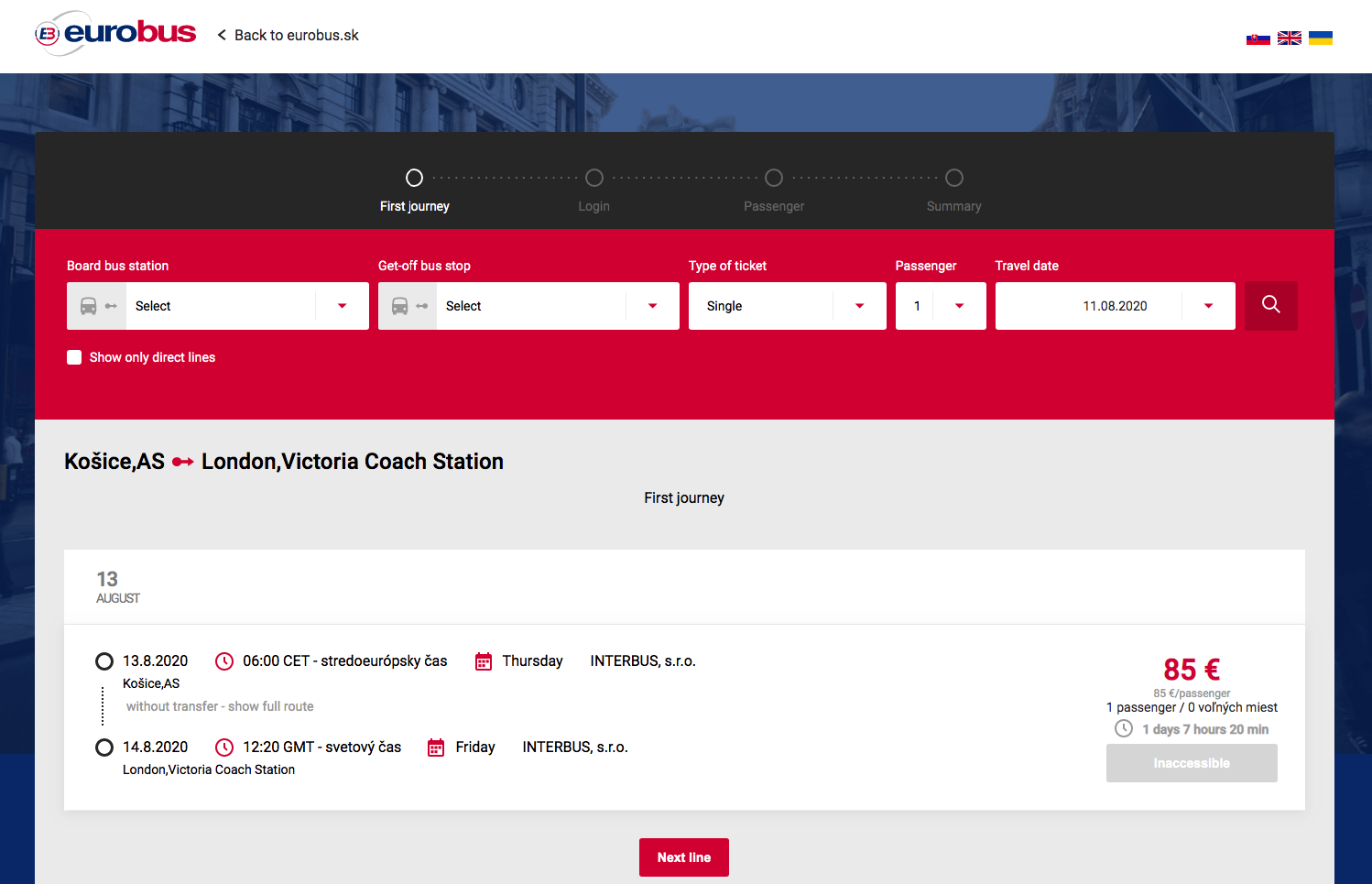Screen dimensions: 1372x884
Task: Open Board bus station dropdown arrow
Action: pos(342,306)
